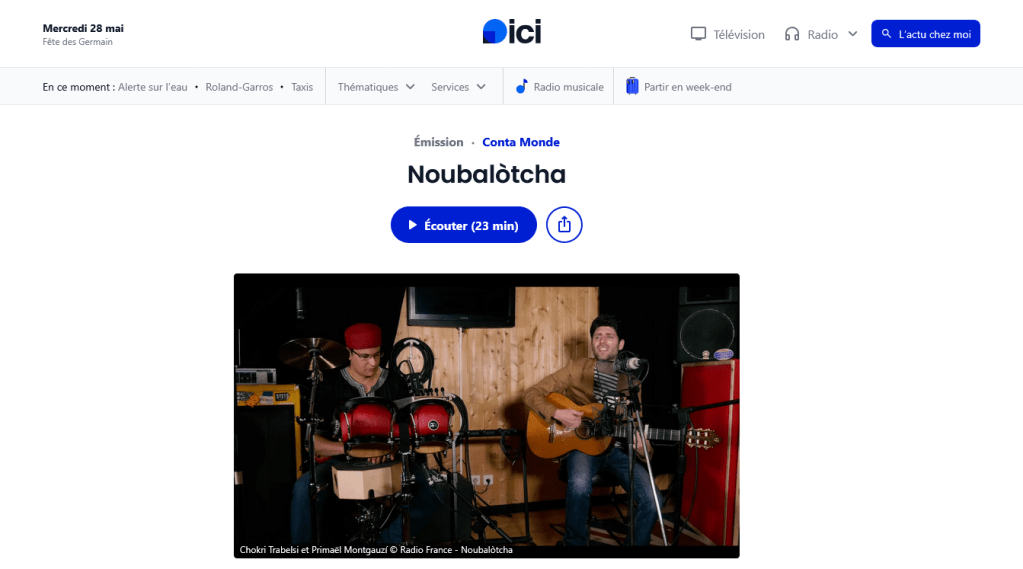The image size is (1023, 569).
Task: Click the magnifier in L'actu chez moi
Action: (x=886, y=33)
